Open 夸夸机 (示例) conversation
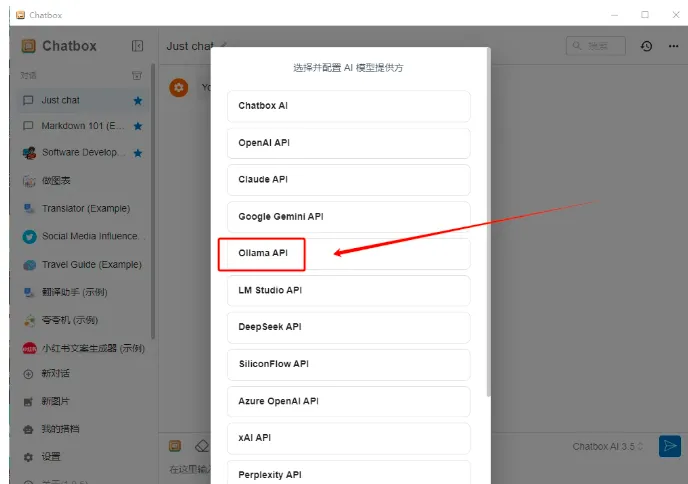The height and width of the screenshot is (484, 688). (83, 320)
